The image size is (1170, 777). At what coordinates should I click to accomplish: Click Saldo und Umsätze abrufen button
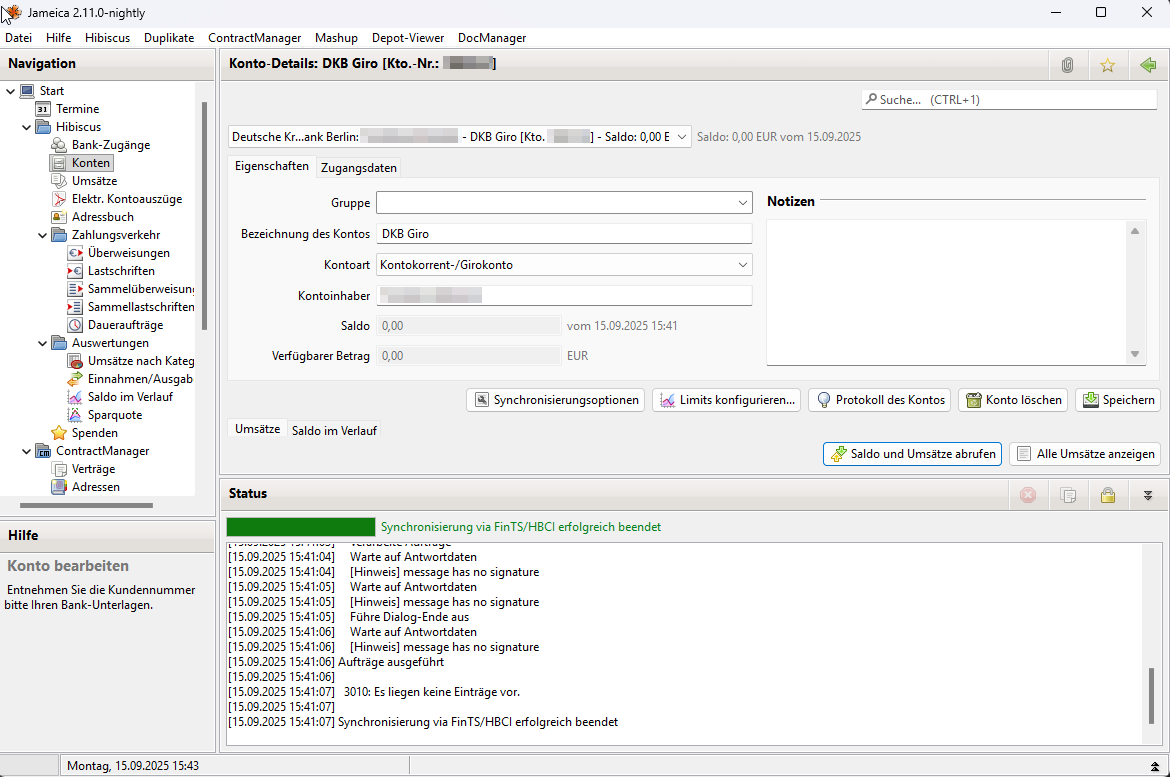[x=913, y=454]
